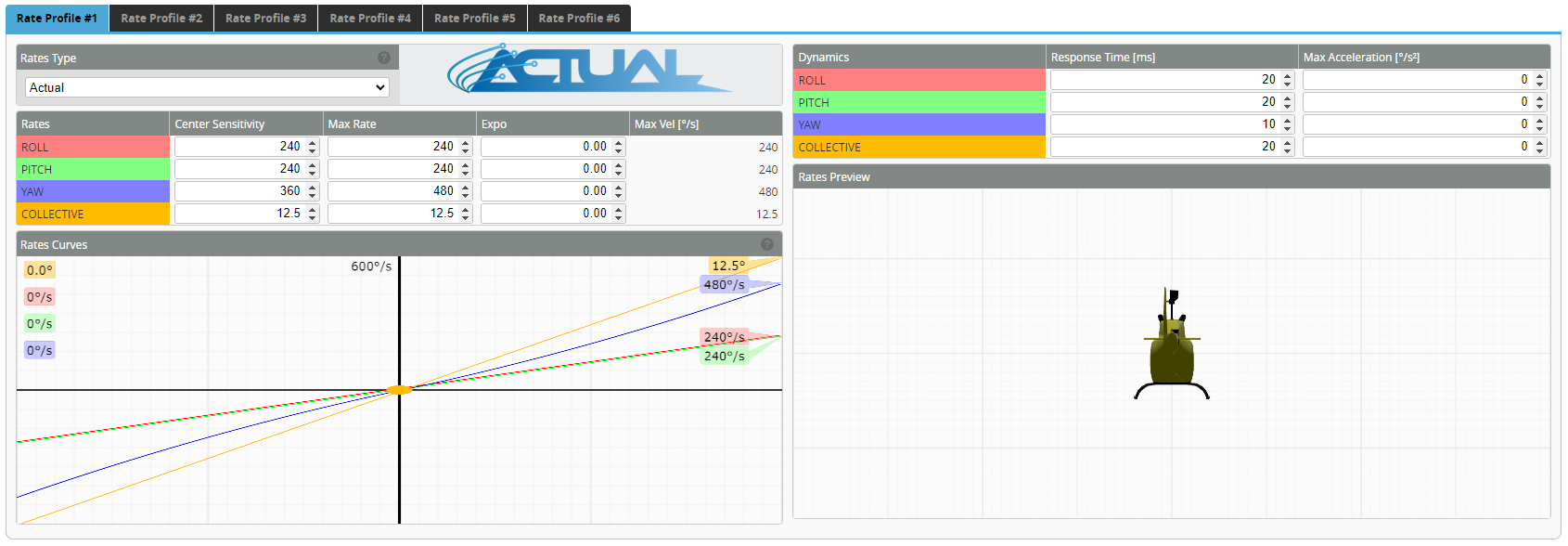
Task: Open Rate Profile #6 tab
Action: [x=579, y=18]
